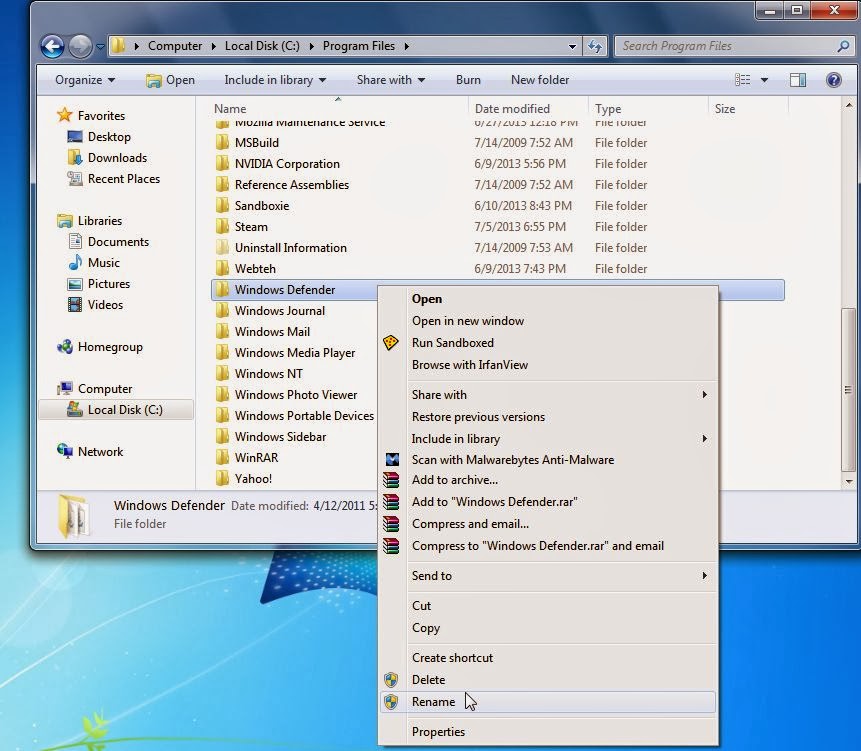Click the search magnifier icon
This screenshot has width=861, height=751.
coord(843,46)
